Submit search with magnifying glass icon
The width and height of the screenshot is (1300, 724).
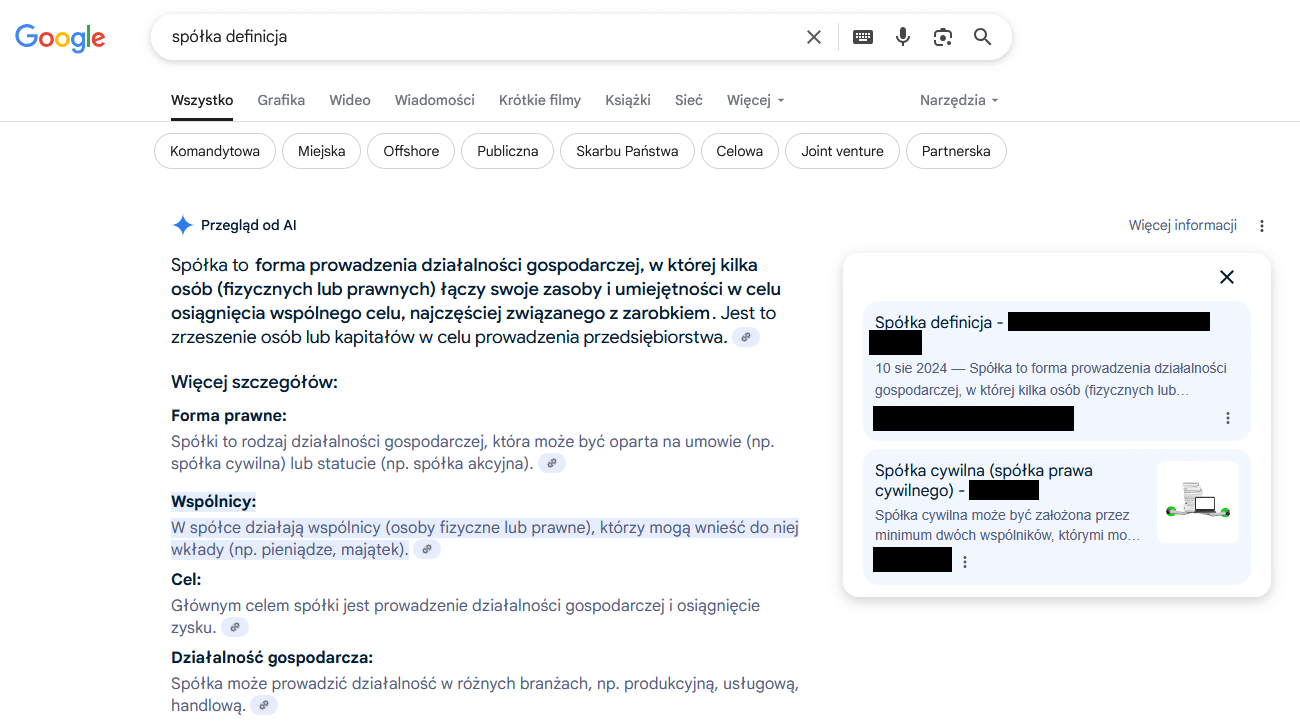point(983,37)
